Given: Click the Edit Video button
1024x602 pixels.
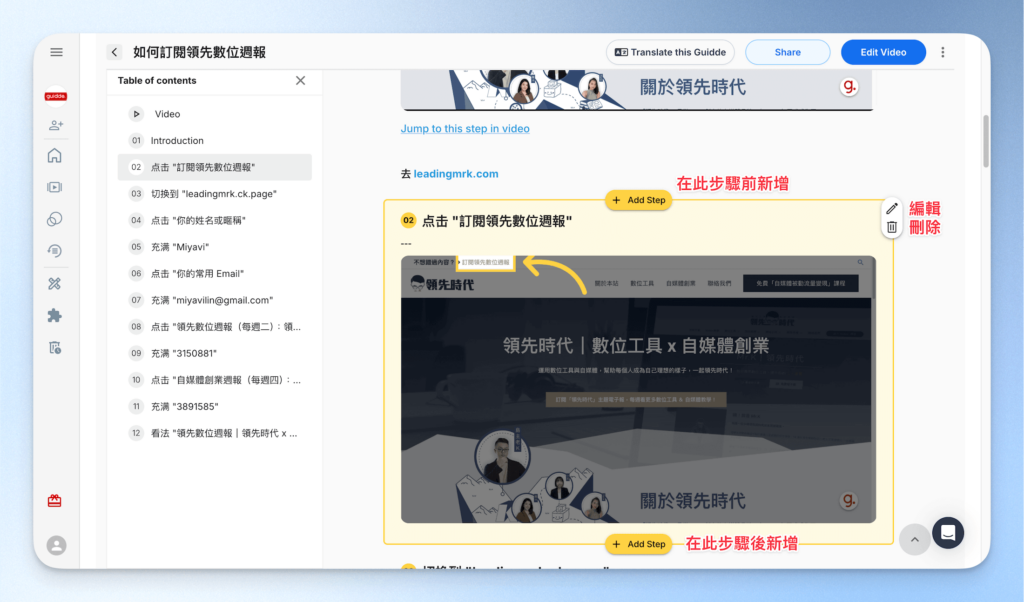Looking at the screenshot, I should point(883,52).
